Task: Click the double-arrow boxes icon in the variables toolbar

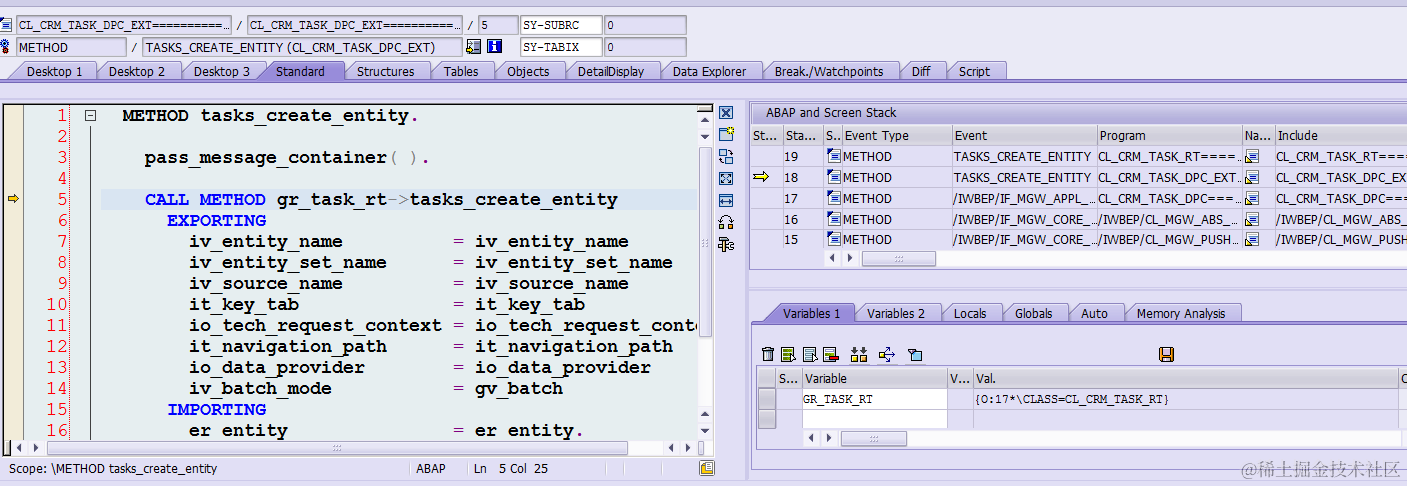Action: pyautogui.click(x=858, y=354)
